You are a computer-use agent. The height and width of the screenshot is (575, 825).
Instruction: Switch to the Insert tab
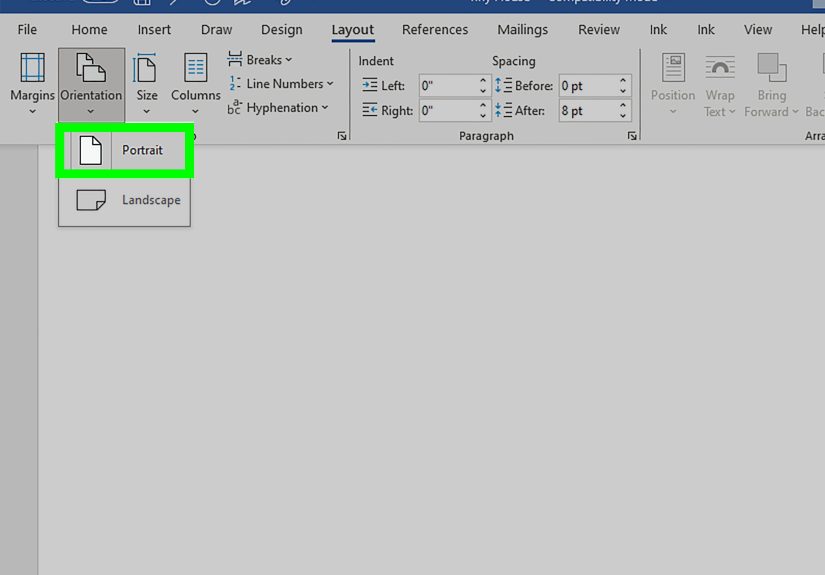[x=154, y=29]
